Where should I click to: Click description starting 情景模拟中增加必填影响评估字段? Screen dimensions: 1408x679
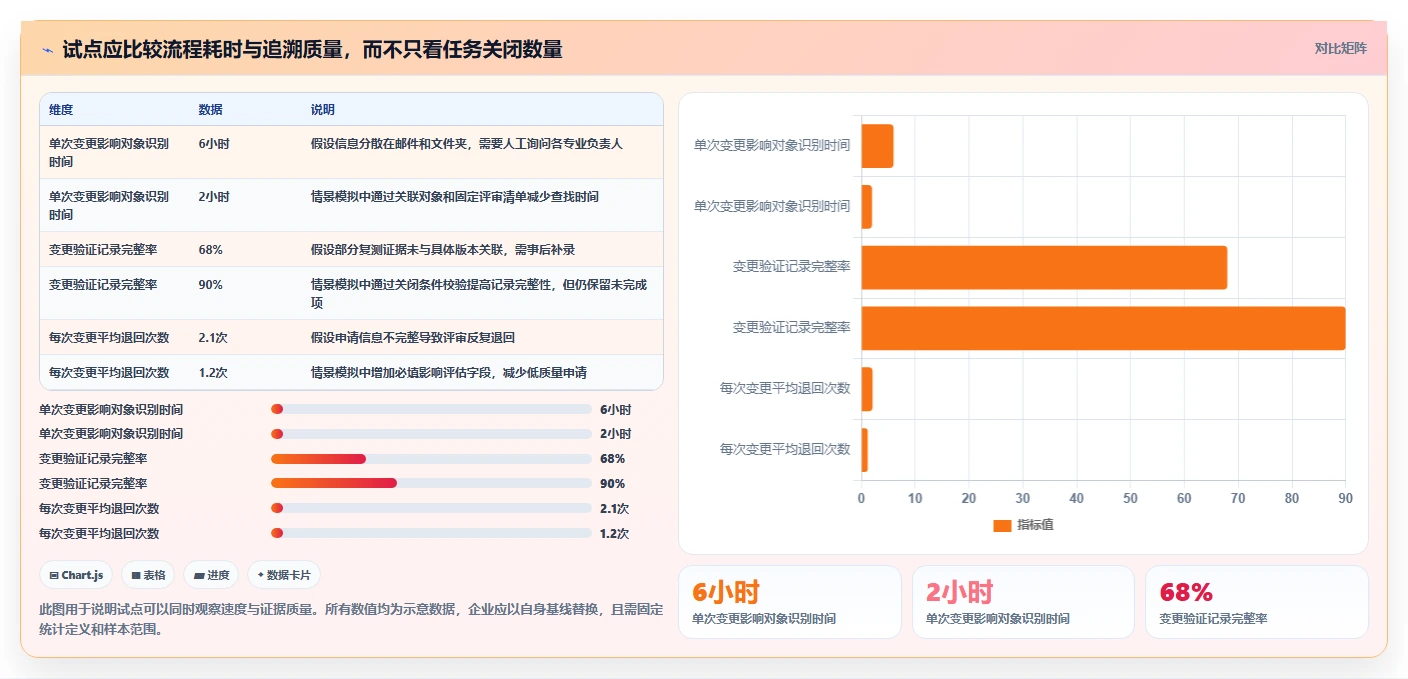[x=449, y=373]
